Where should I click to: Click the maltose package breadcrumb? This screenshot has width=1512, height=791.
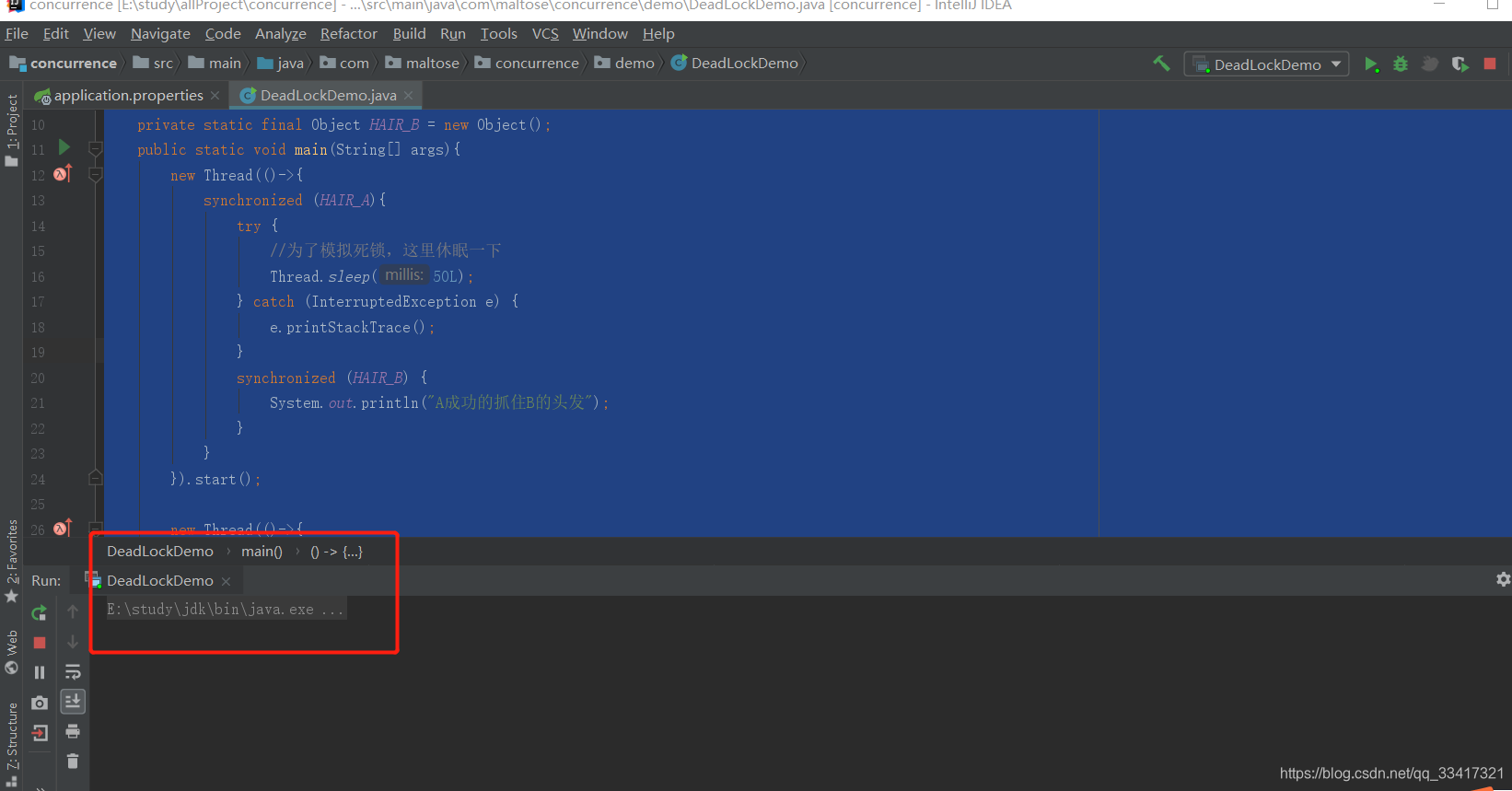pos(423,64)
